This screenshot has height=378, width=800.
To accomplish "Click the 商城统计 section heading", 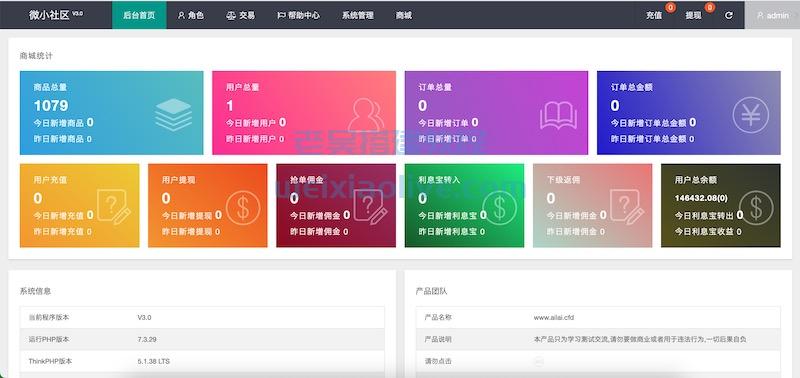I will (x=36, y=56).
